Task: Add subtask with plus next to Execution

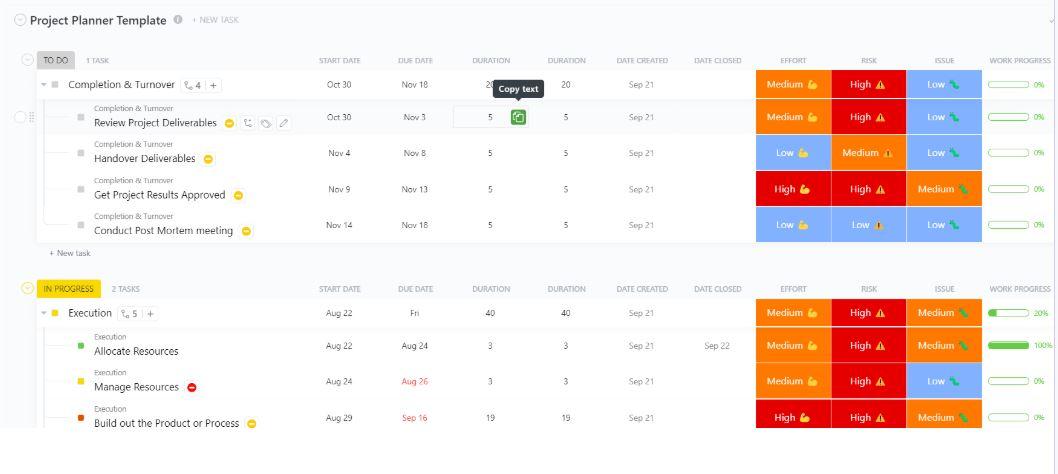Action: pyautogui.click(x=150, y=313)
